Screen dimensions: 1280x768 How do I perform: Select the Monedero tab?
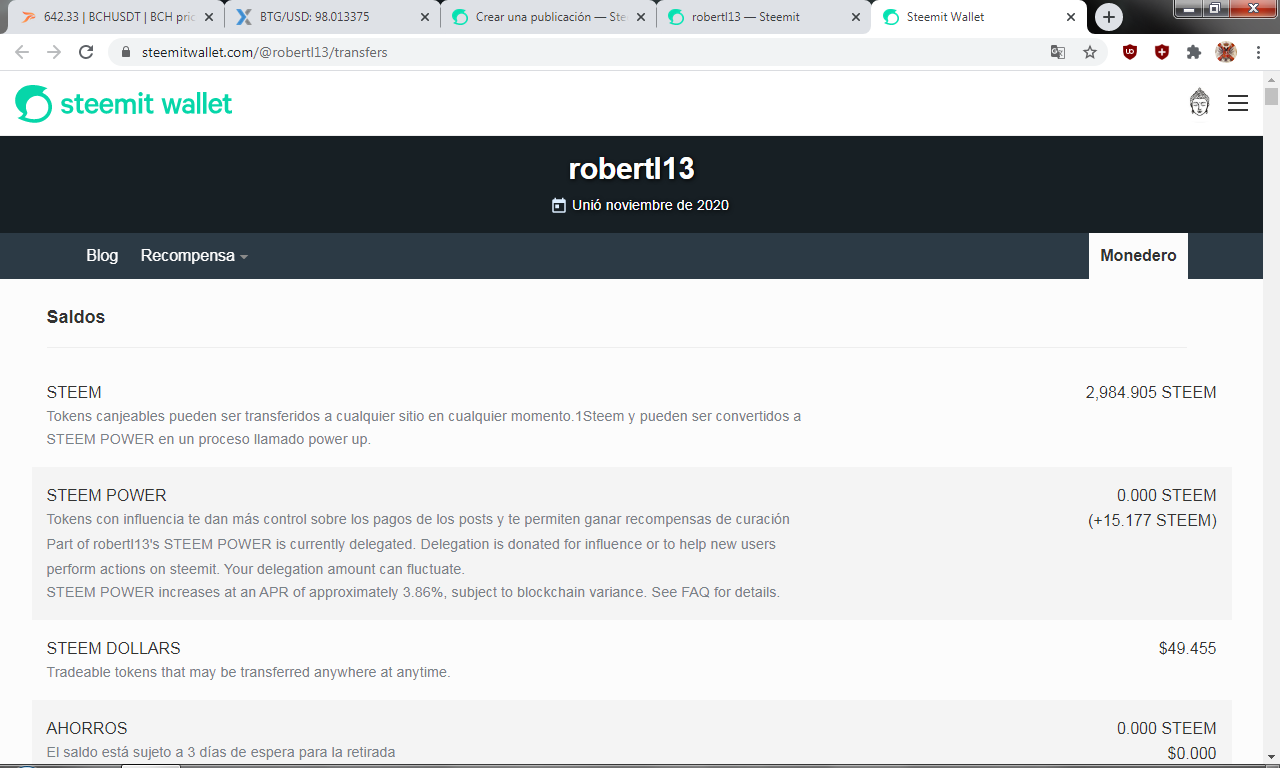pos(1138,256)
